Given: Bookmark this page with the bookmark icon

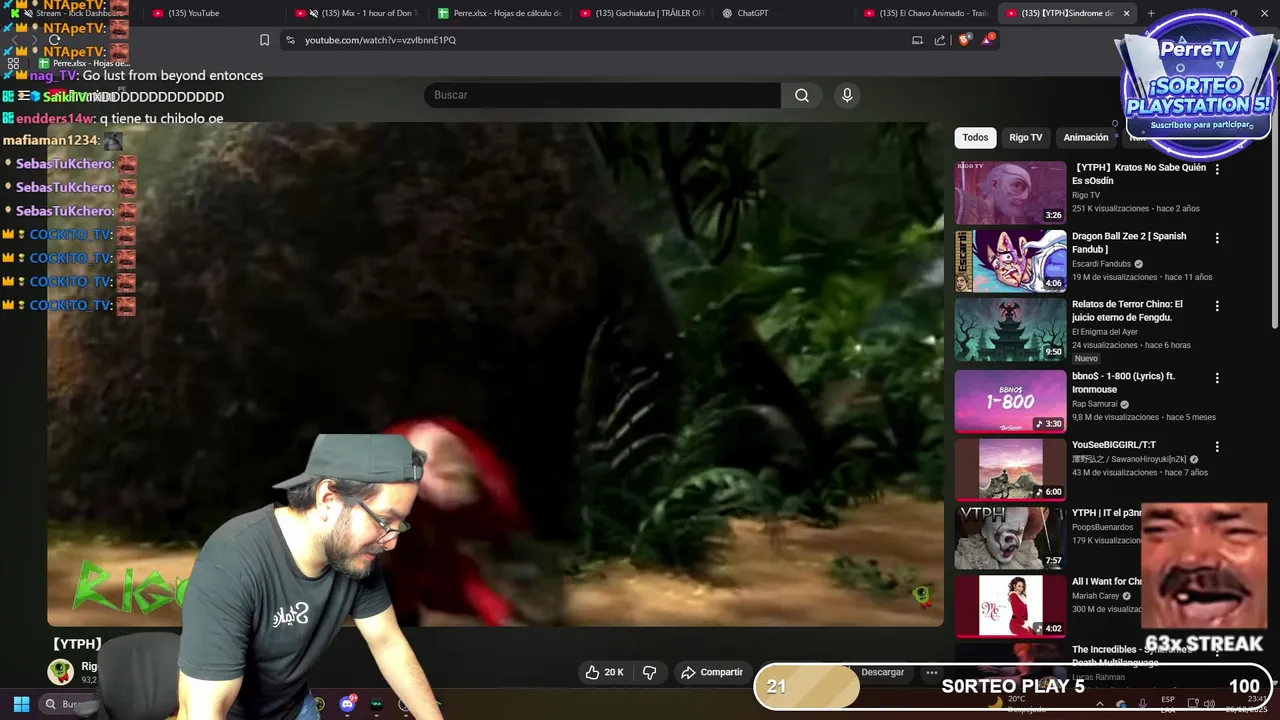Looking at the screenshot, I should click(264, 40).
